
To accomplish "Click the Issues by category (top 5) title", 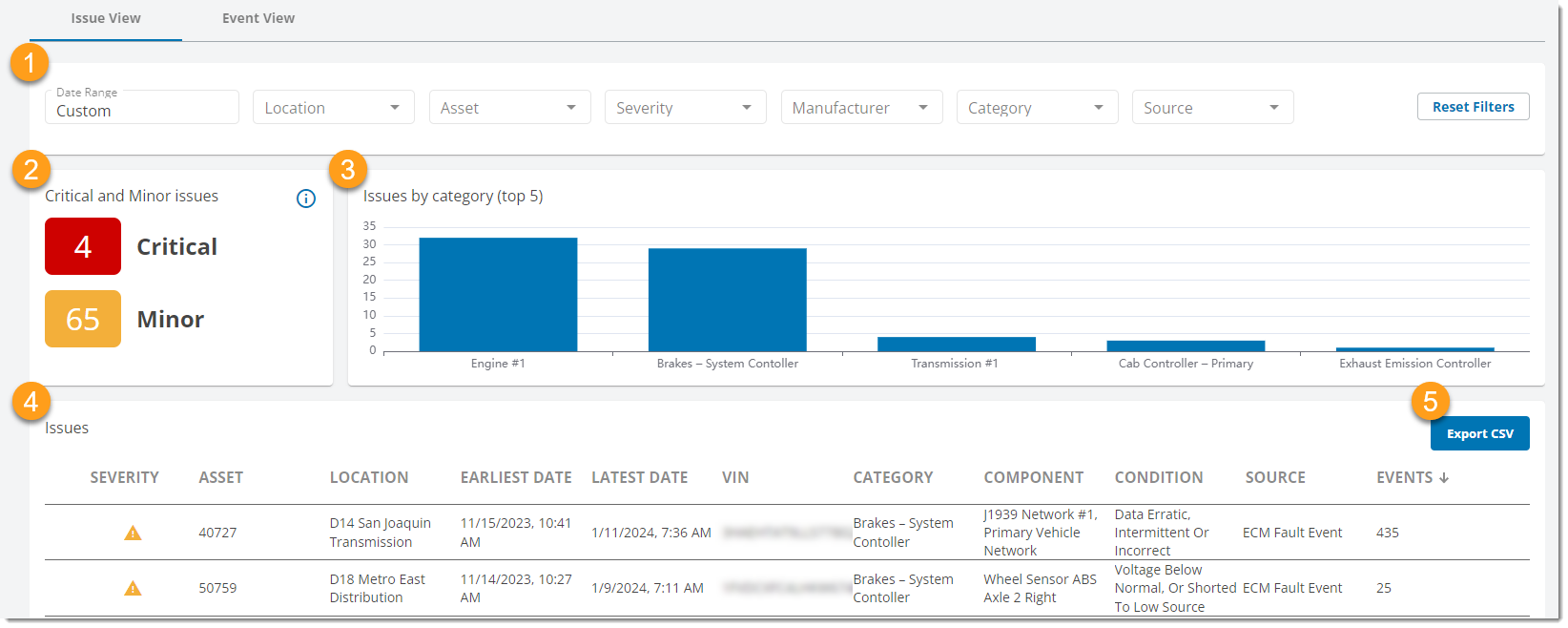I will pyautogui.click(x=453, y=196).
